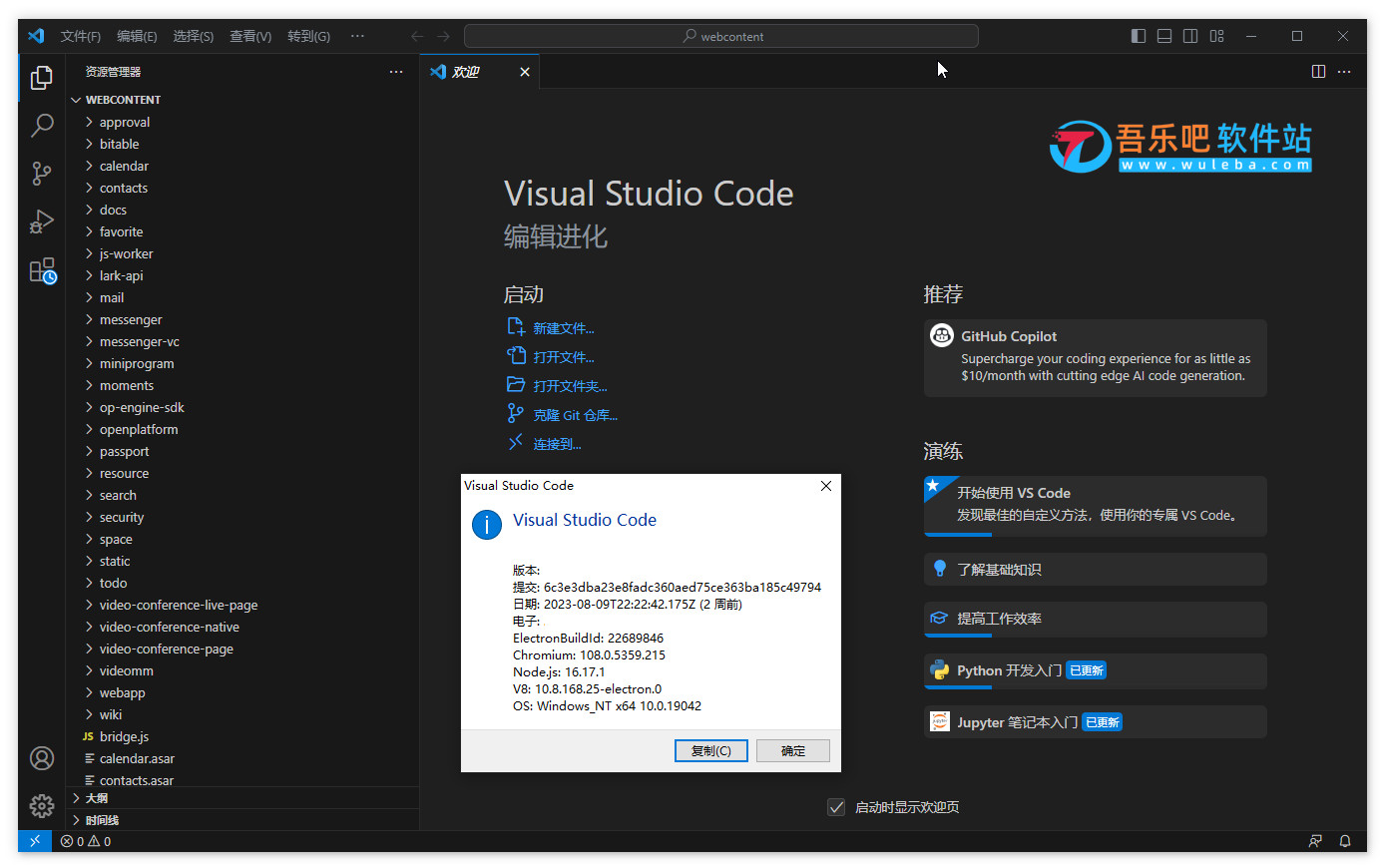Open the overflow menu ellipsis in the menu bar
Screen dimensions: 1383x868
coord(357,36)
